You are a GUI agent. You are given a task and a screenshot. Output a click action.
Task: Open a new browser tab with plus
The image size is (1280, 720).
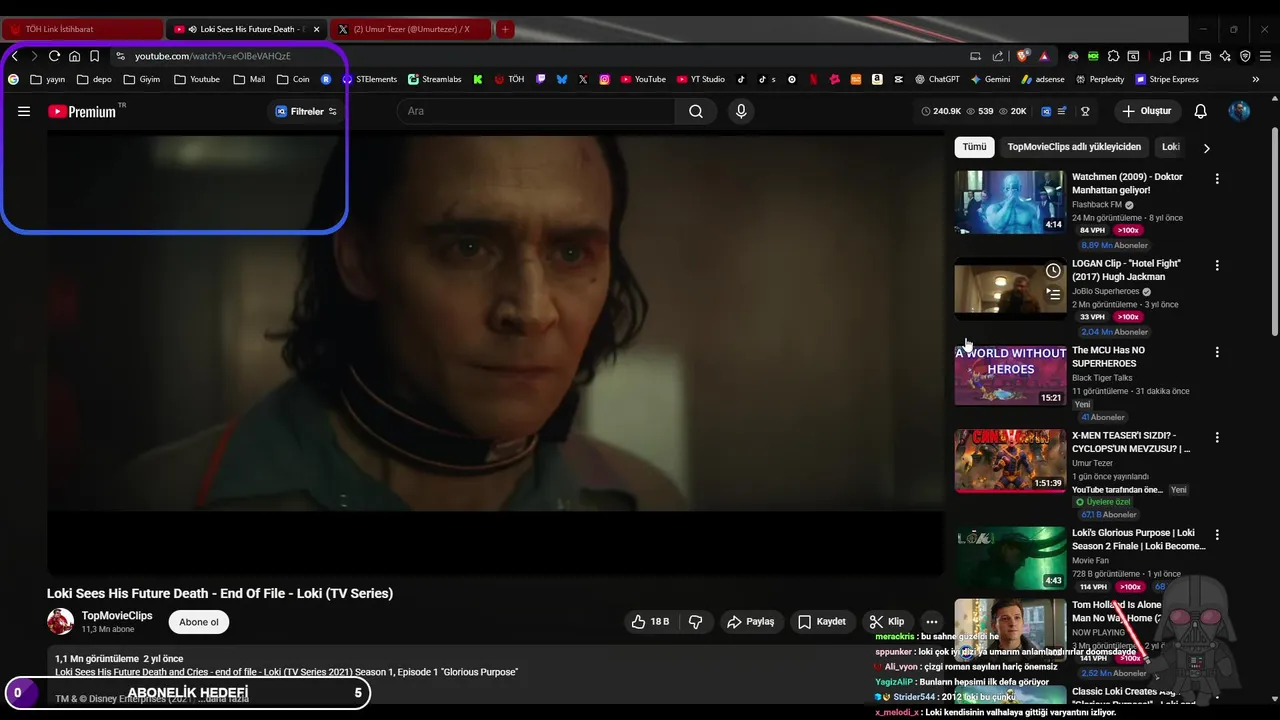click(505, 29)
